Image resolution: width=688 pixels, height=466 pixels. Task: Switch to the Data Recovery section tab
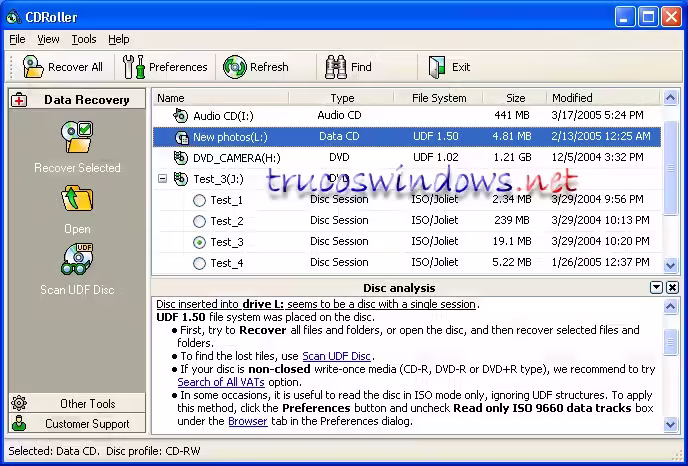point(77,99)
